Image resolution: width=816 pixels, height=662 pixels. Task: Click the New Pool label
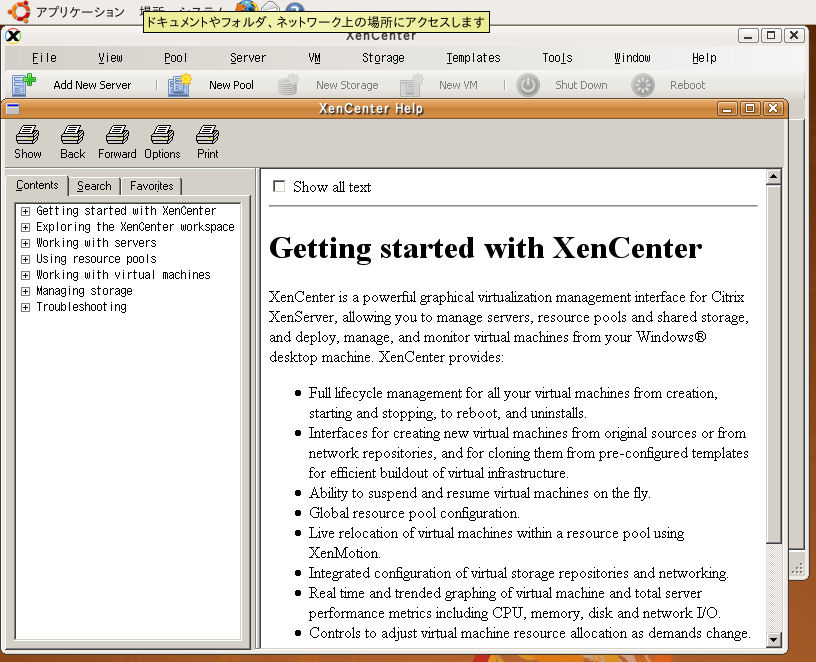point(231,85)
